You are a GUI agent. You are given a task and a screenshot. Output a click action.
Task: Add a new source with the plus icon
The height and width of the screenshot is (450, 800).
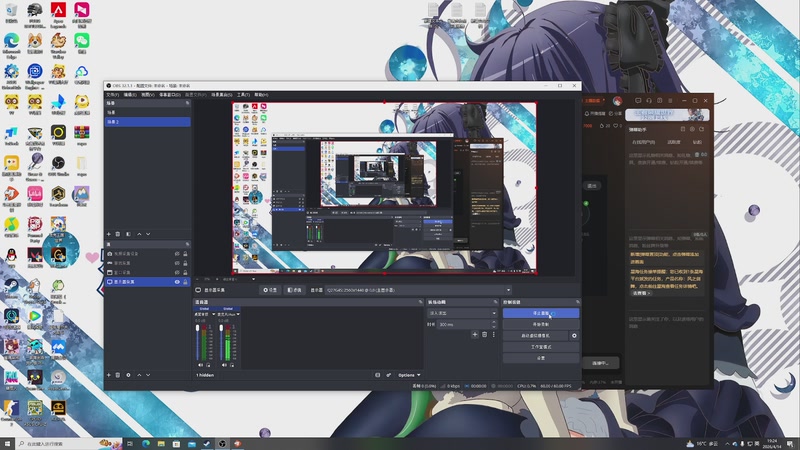pos(109,375)
